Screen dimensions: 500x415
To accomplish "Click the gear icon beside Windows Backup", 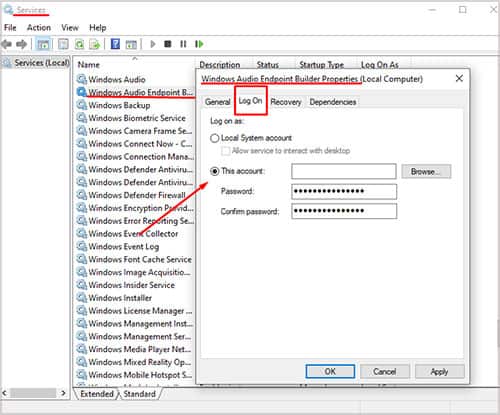I will [81, 105].
